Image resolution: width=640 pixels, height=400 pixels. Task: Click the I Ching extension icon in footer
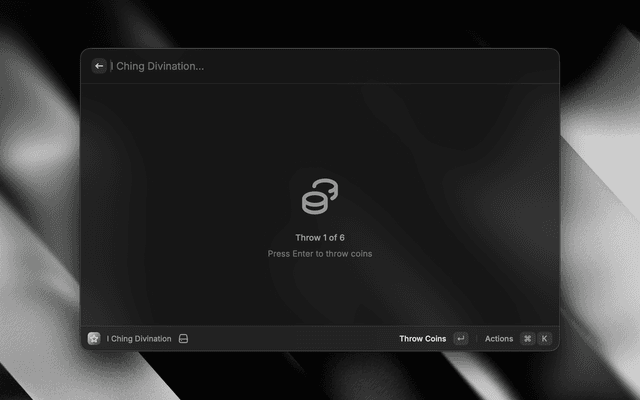pos(94,339)
